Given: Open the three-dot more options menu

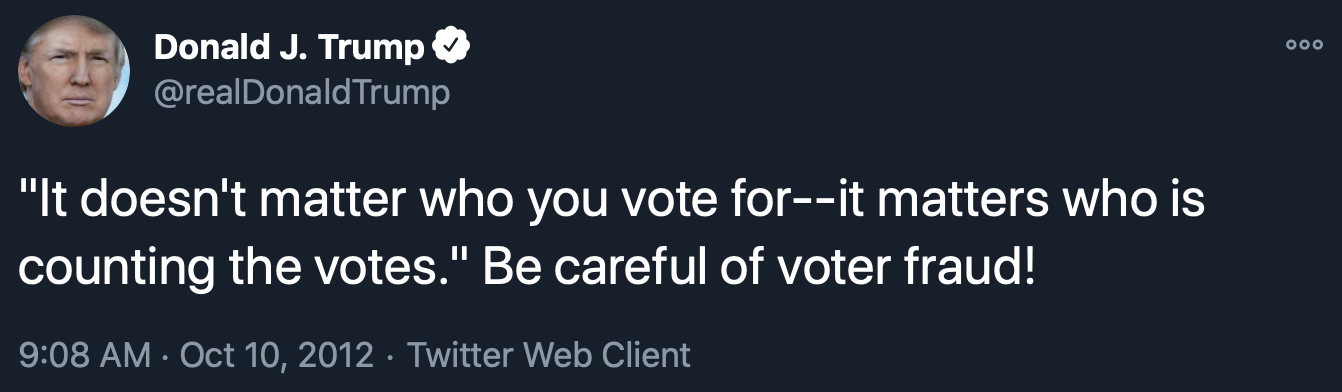Looking at the screenshot, I should [1303, 46].
